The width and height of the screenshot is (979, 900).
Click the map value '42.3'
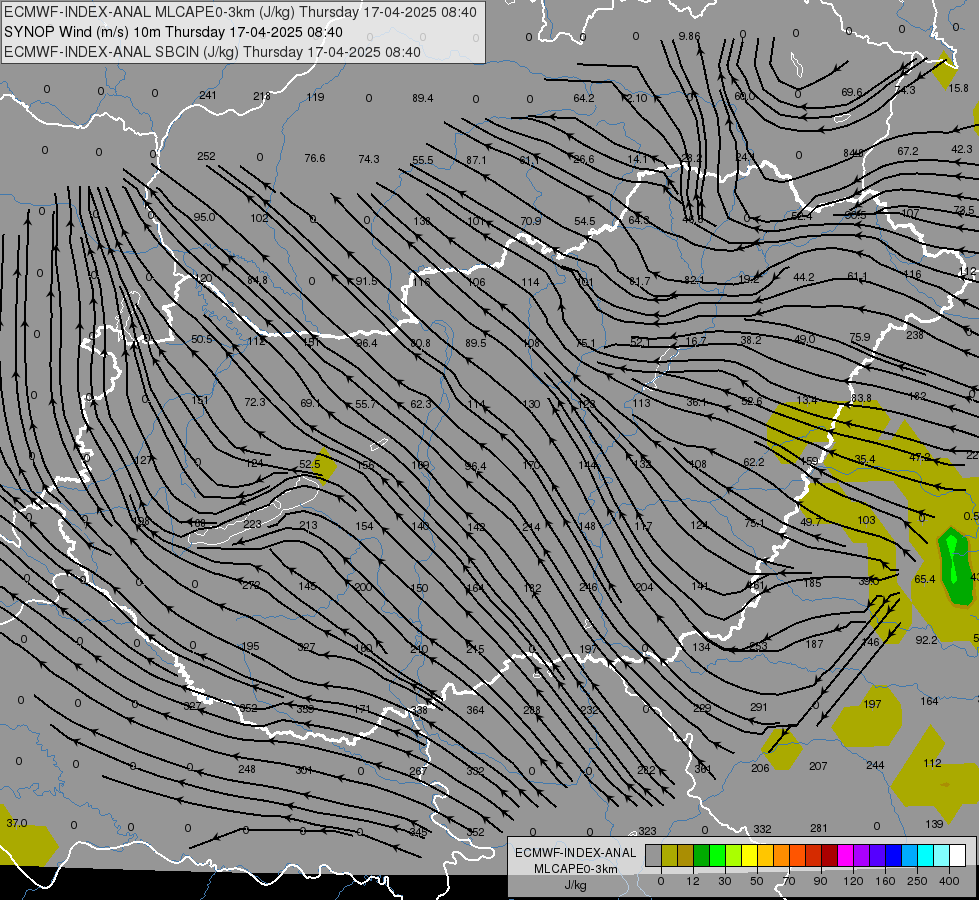pyautogui.click(x=962, y=149)
